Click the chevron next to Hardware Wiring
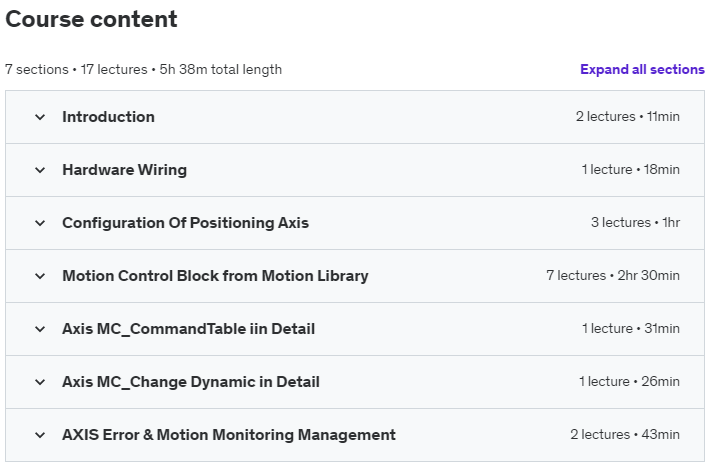 tap(40, 170)
